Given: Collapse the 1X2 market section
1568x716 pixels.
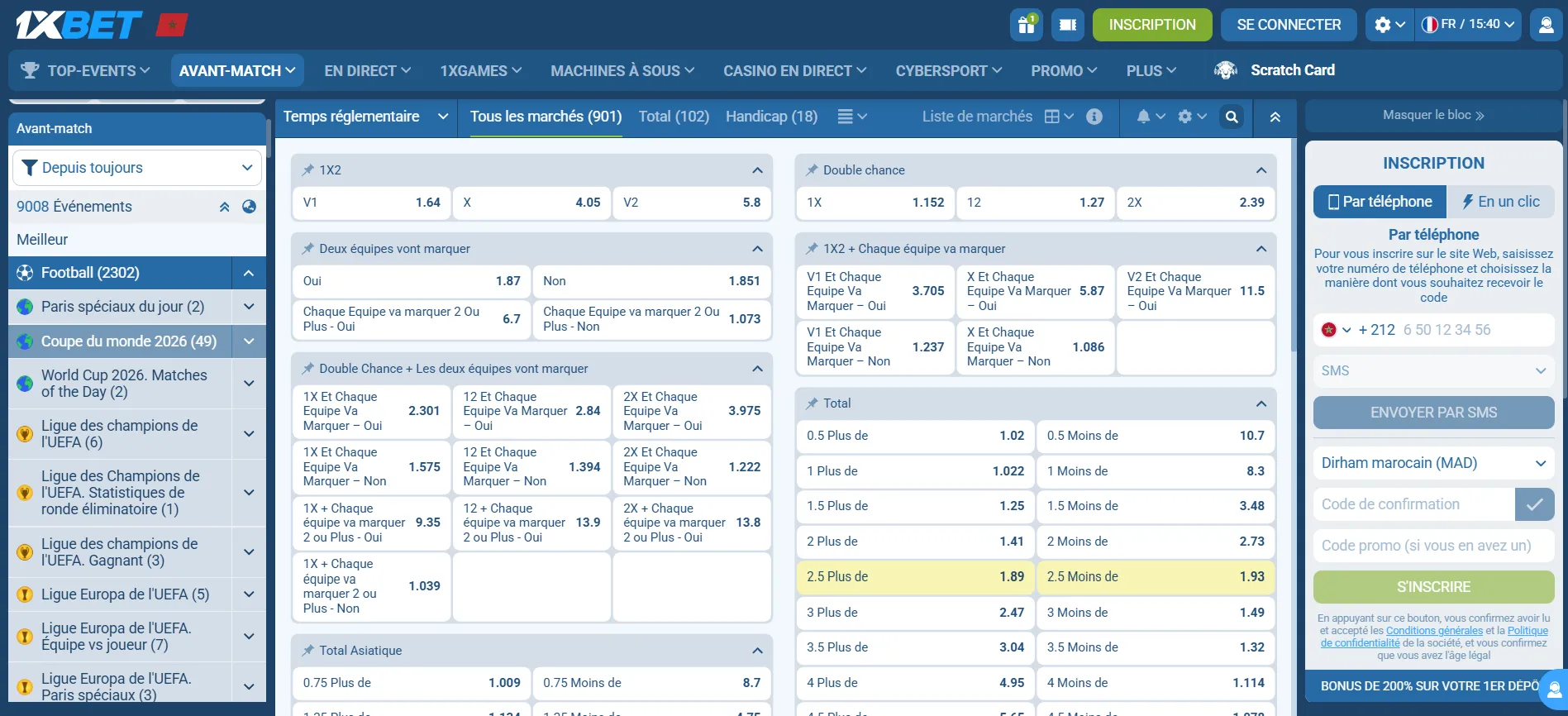Looking at the screenshot, I should (757, 169).
